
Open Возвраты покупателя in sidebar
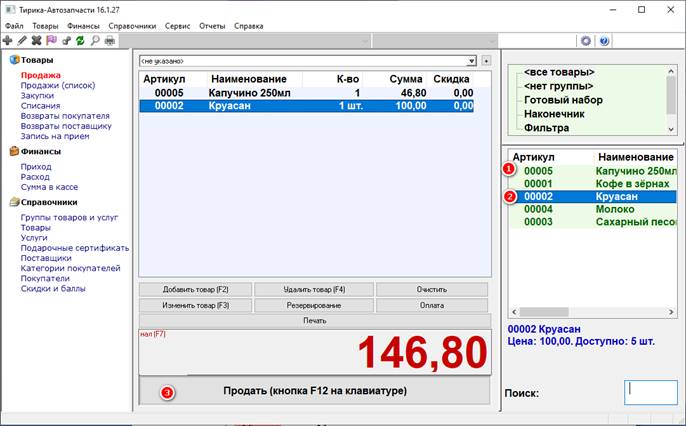pos(65,116)
